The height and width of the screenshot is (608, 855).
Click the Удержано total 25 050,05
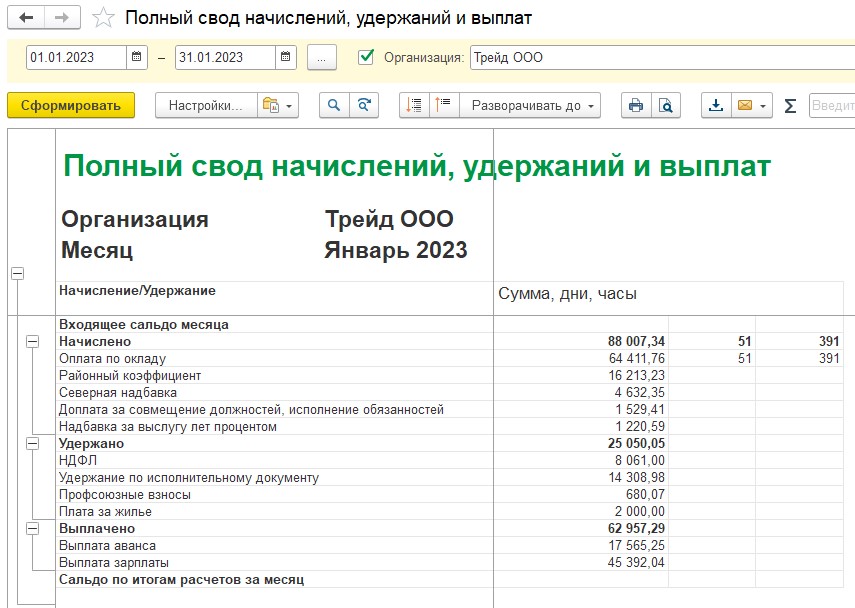coord(636,444)
